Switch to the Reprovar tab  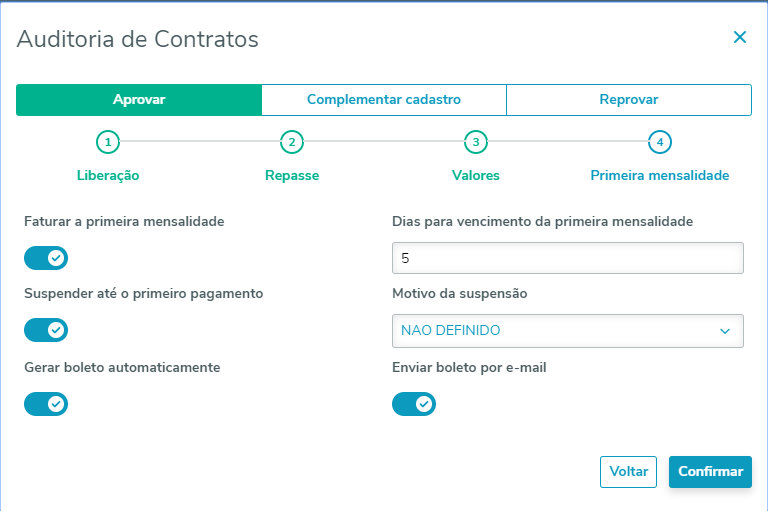click(628, 100)
